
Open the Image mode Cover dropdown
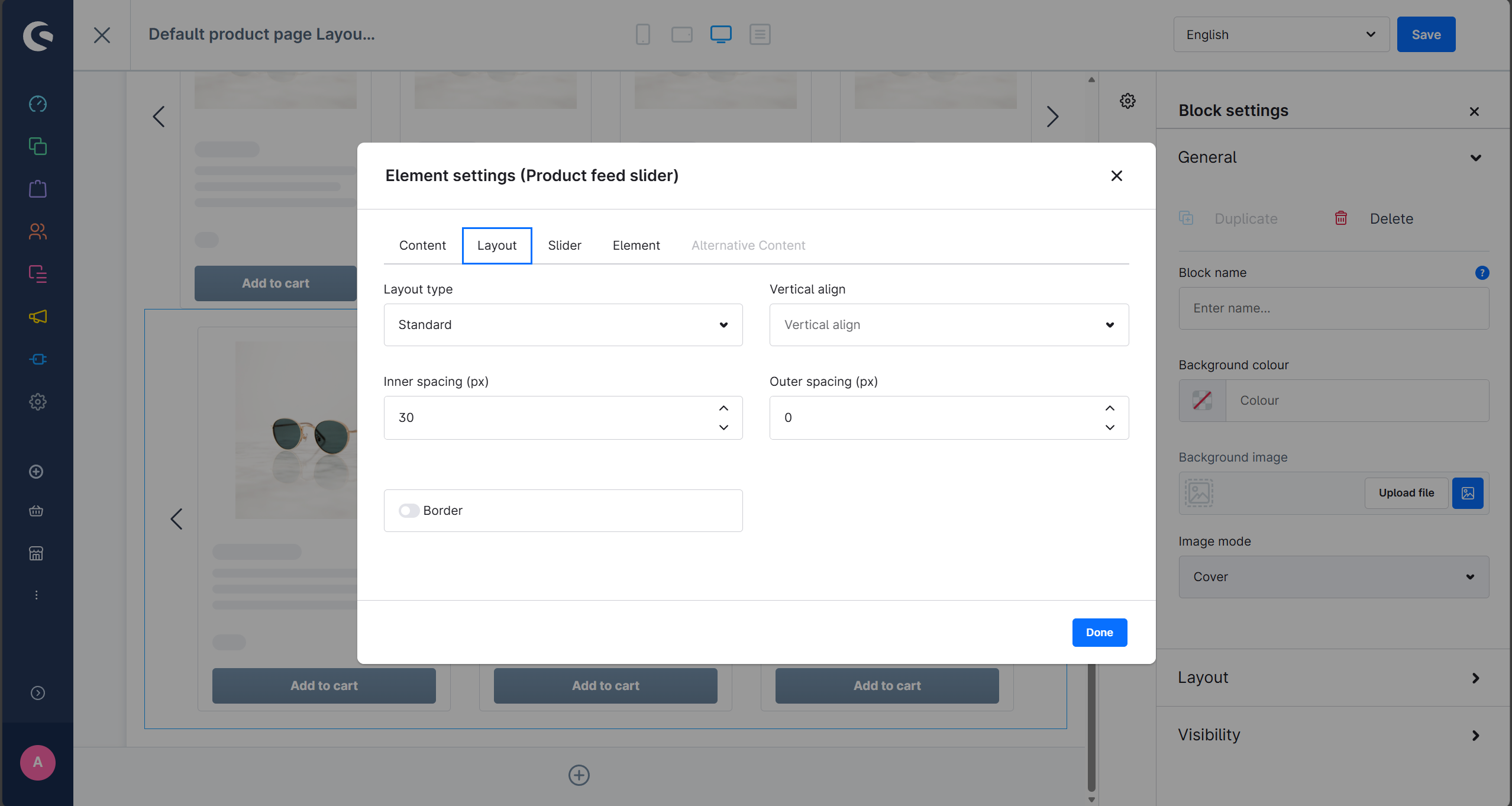point(1333,577)
